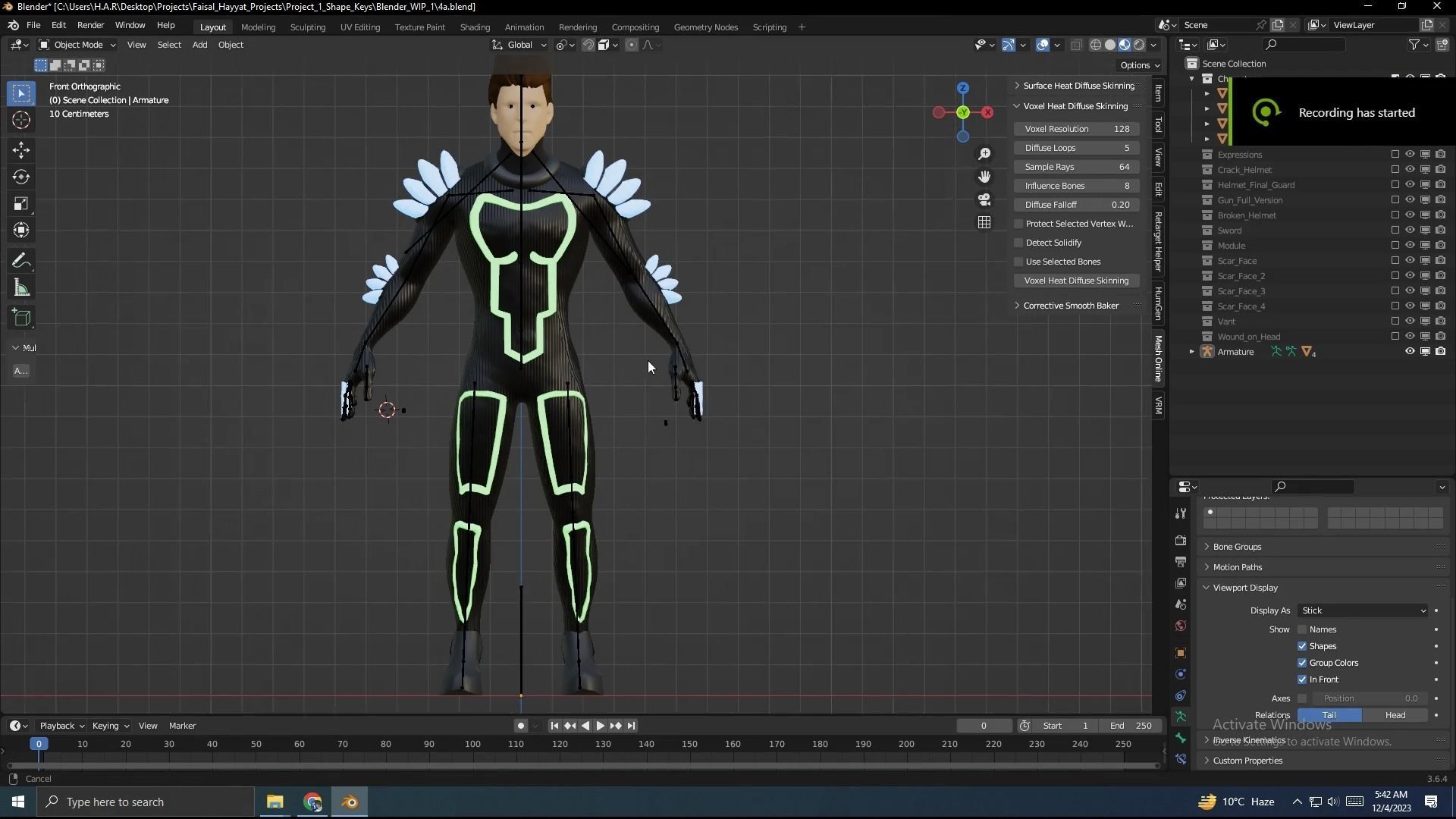The image size is (1456, 819).
Task: Expand the Armature tree item arrow
Action: (1191, 352)
